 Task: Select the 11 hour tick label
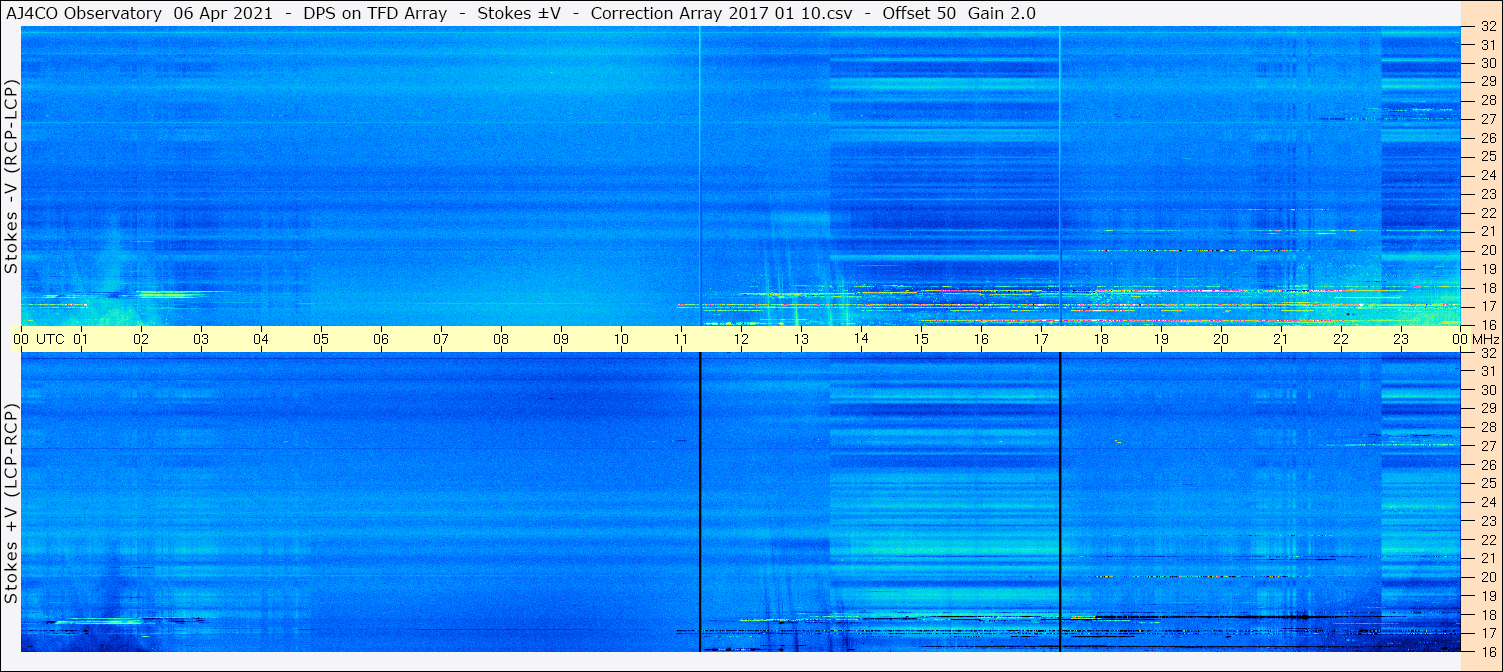coord(681,339)
